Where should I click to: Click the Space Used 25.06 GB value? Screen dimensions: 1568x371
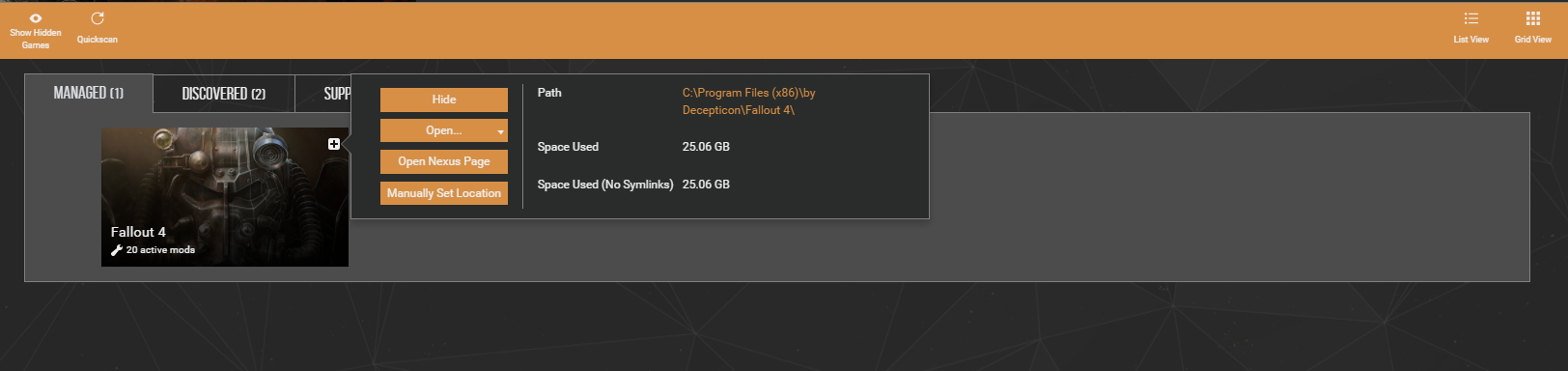click(x=706, y=147)
